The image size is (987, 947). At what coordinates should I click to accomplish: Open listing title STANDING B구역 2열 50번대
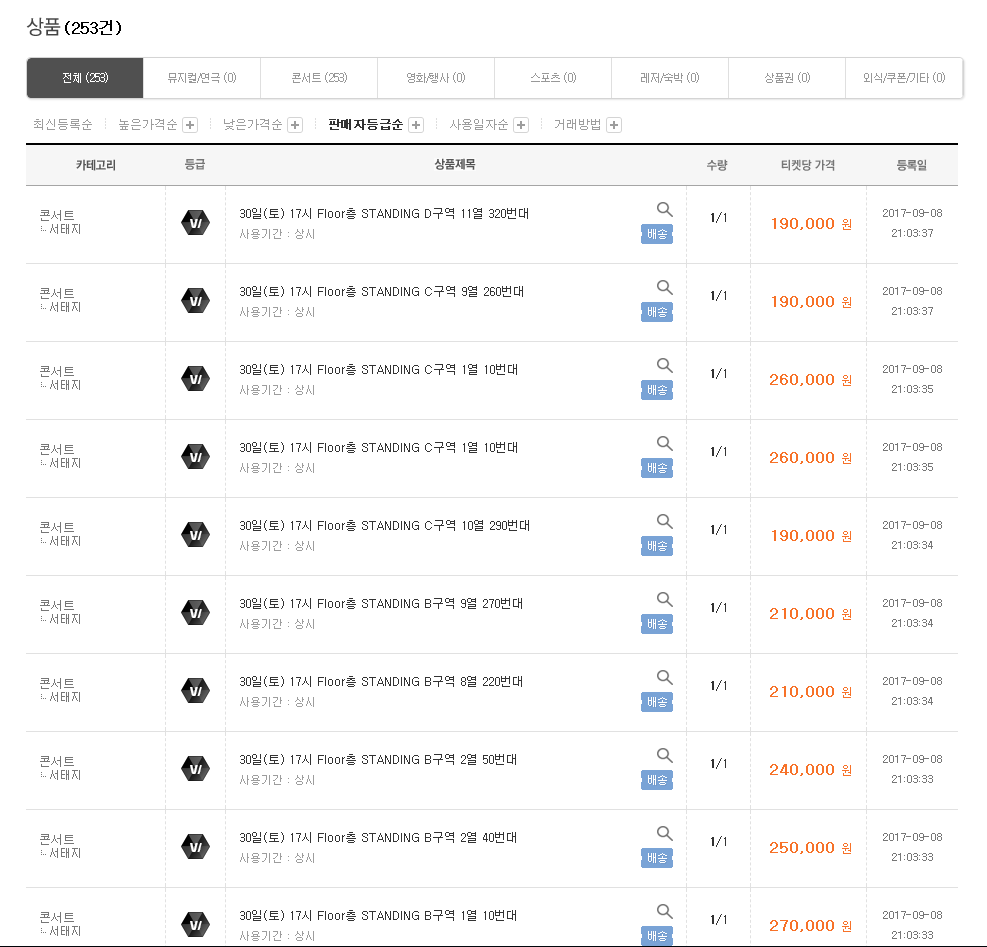pyautogui.click(x=378, y=760)
